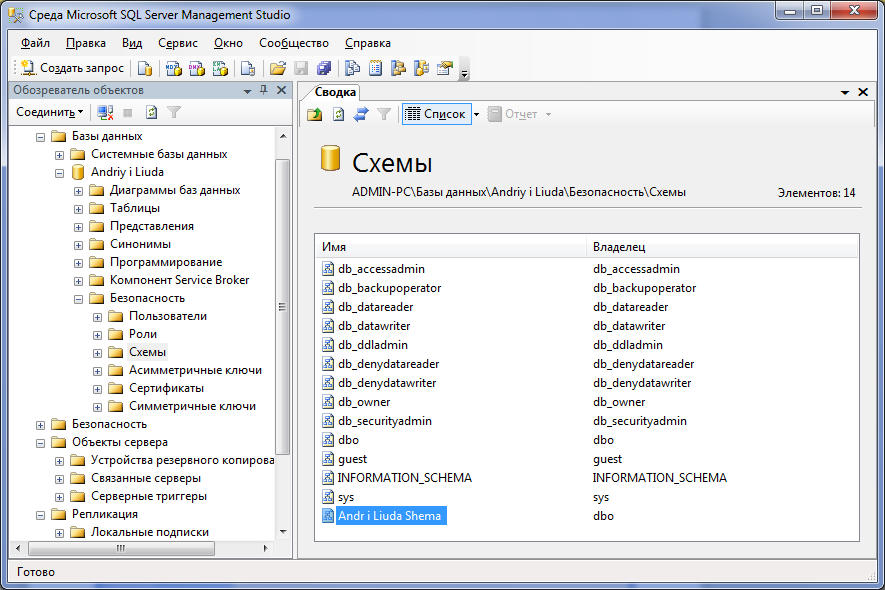
Task: Click the Save All icon in toolbar
Action: pos(324,68)
